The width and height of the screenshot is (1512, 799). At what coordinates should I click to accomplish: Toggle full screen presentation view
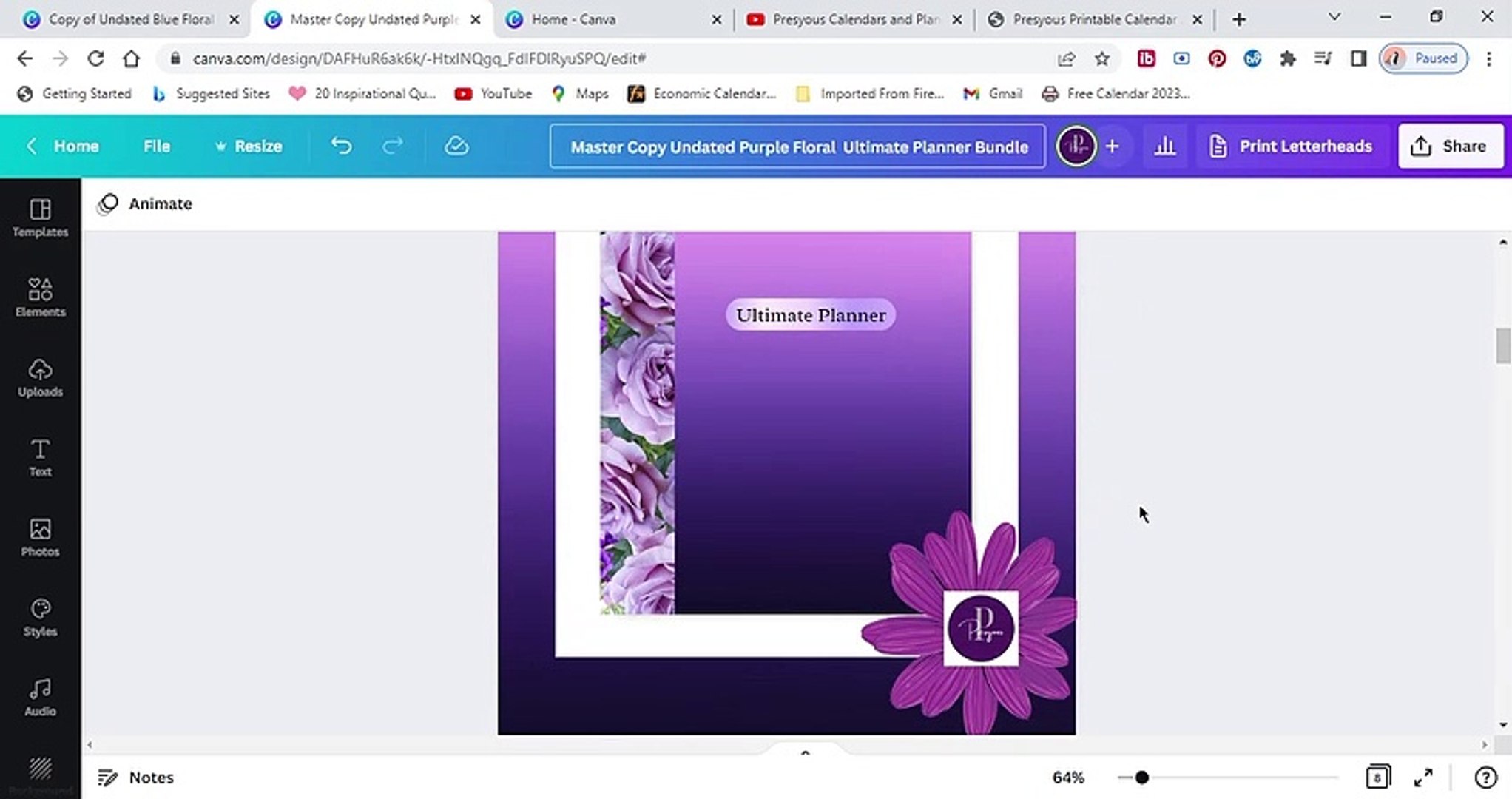pos(1422,778)
